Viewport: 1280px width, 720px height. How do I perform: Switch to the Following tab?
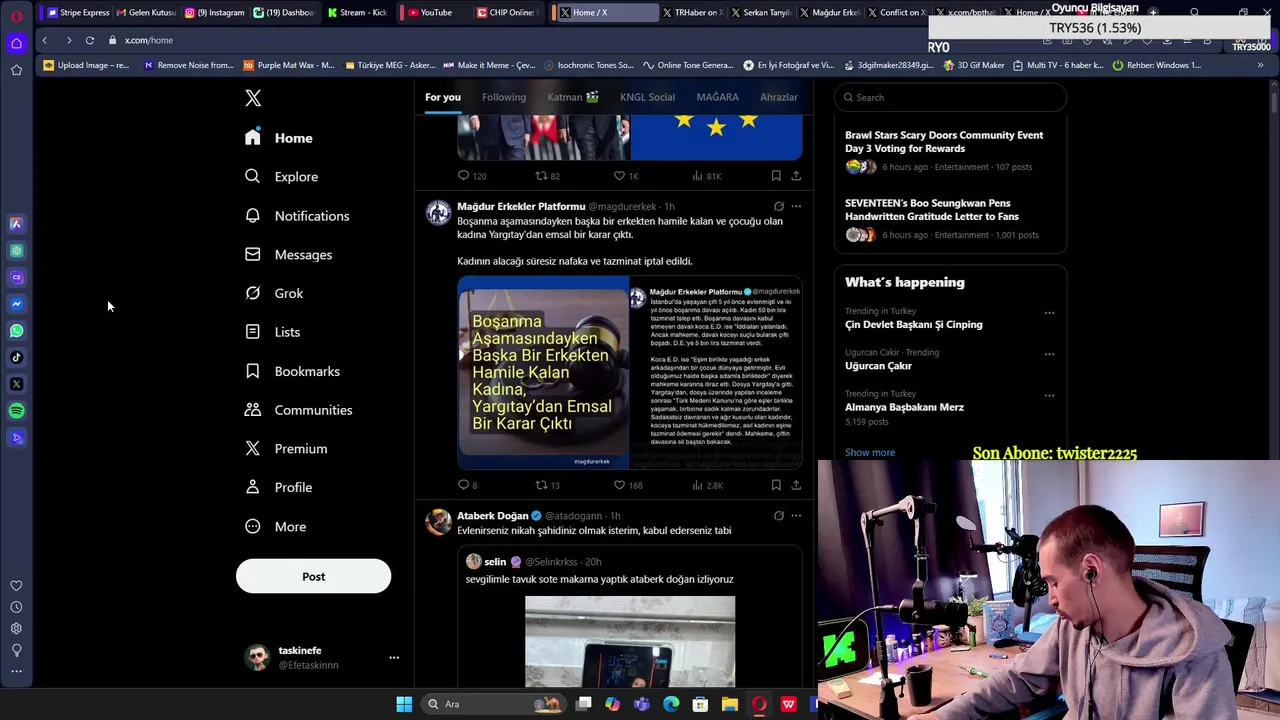point(504,97)
